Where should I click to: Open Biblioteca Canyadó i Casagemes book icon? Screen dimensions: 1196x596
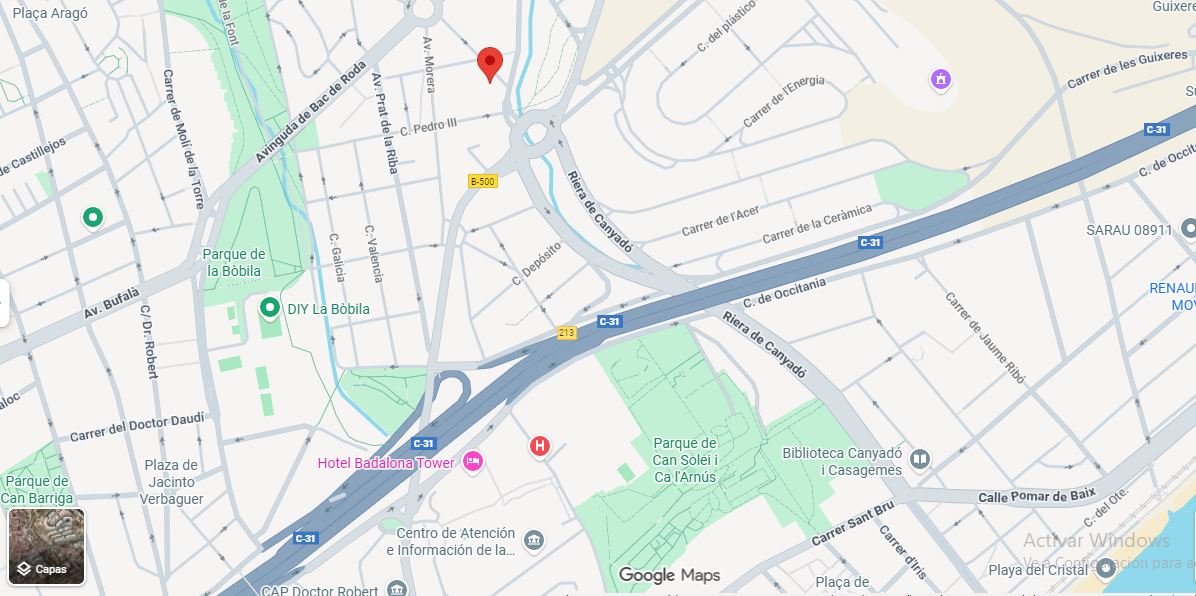click(x=920, y=459)
